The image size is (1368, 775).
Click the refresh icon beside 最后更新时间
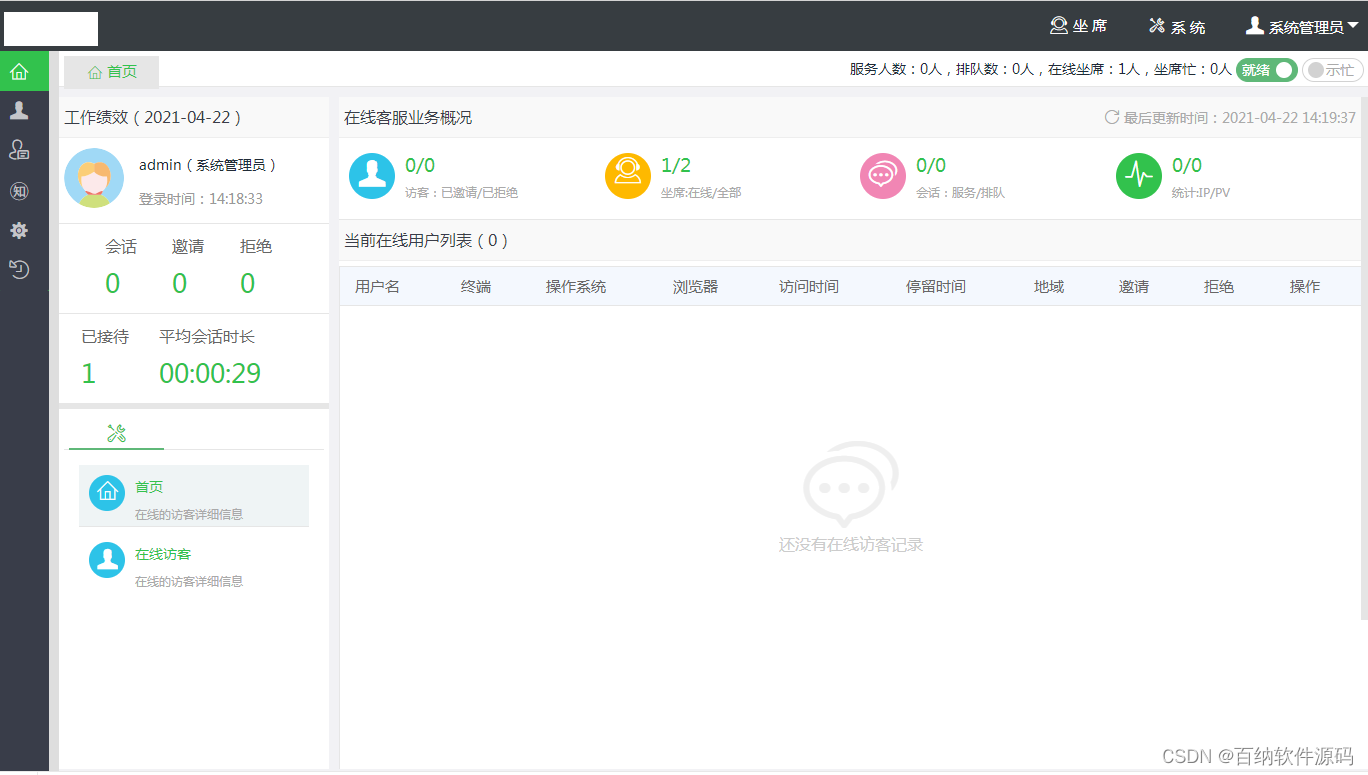[1111, 117]
